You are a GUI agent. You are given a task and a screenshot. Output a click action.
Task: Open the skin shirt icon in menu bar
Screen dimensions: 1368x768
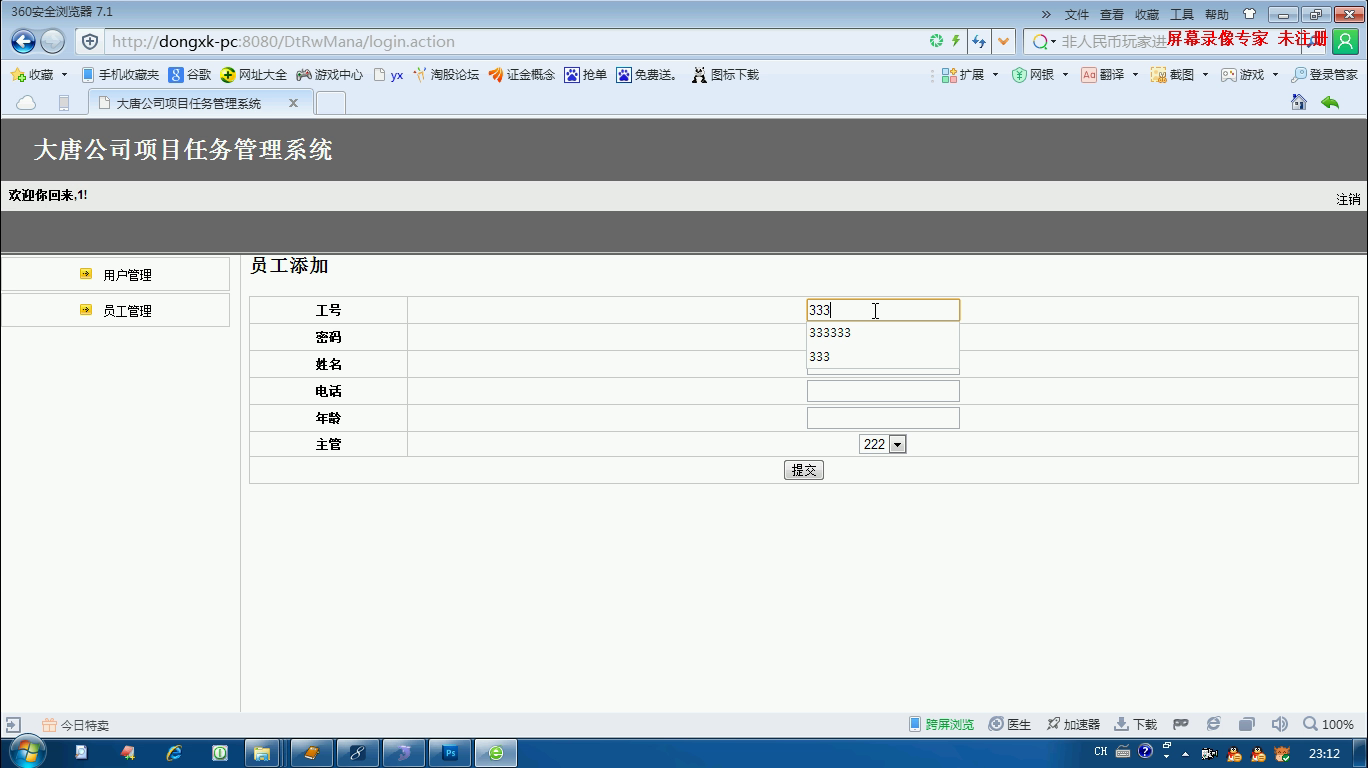pyautogui.click(x=1249, y=14)
